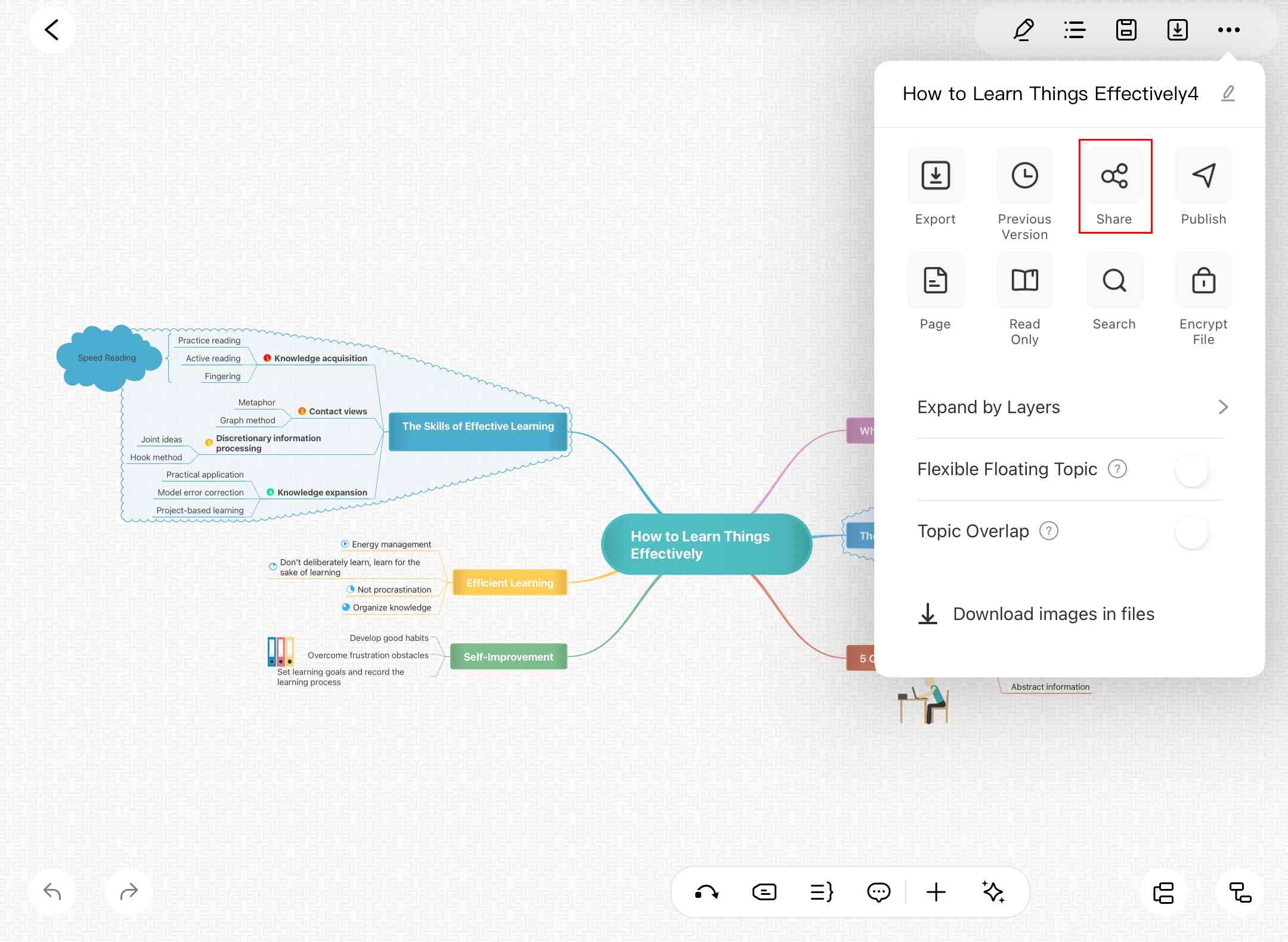Open the three-dot more menu

click(1228, 30)
